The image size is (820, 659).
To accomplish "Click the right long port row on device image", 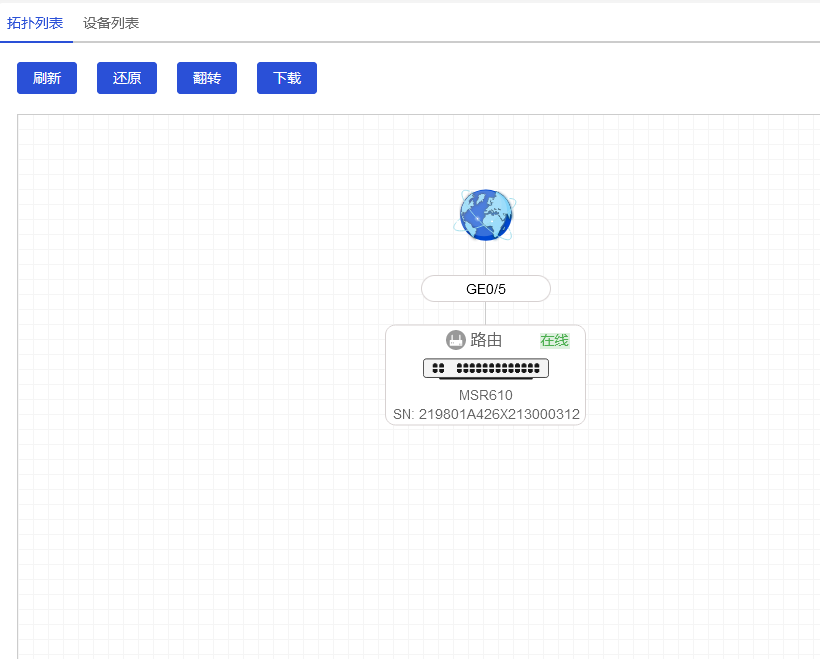I will tap(498, 368).
